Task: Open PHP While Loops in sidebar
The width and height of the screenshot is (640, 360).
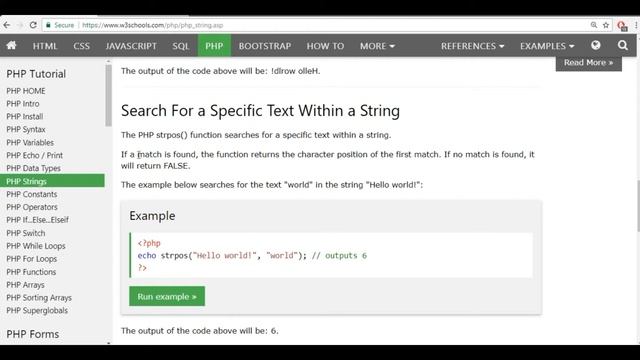Action: coord(36,246)
